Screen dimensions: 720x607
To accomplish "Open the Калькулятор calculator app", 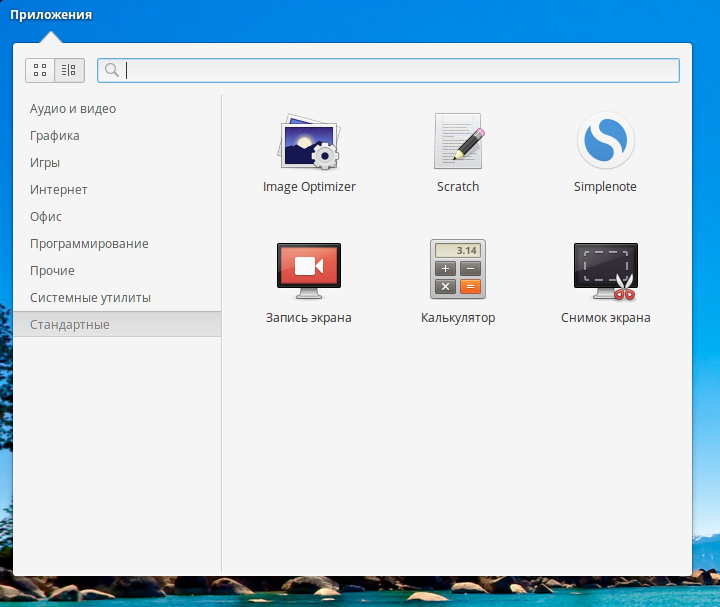I will coord(458,270).
